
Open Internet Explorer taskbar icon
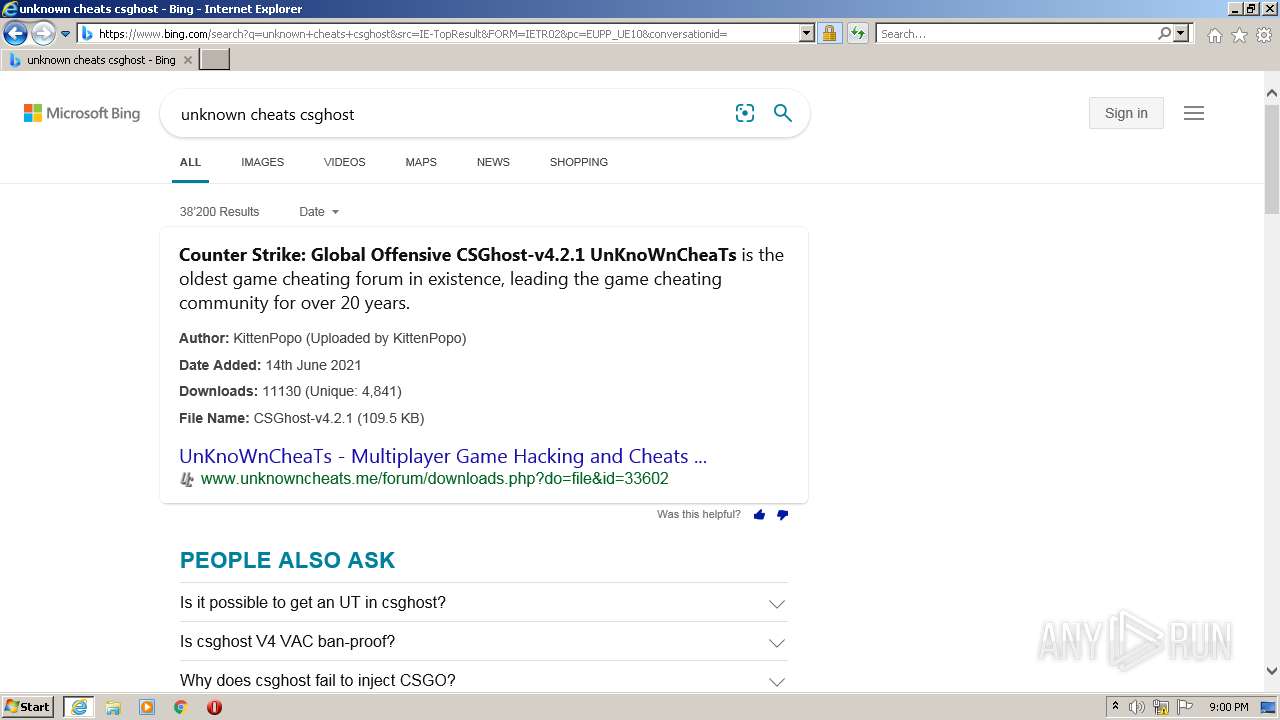tap(79, 707)
